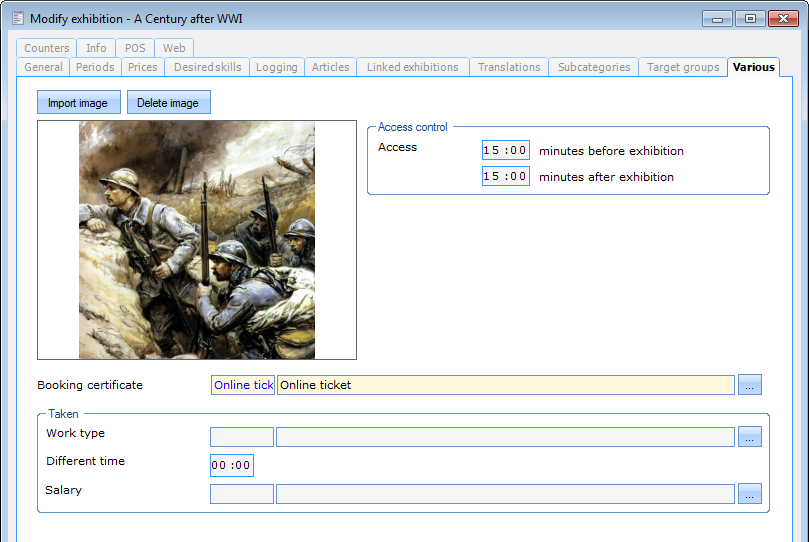Open Work type lookup ellipsis button
The height and width of the screenshot is (542, 809).
click(749, 436)
